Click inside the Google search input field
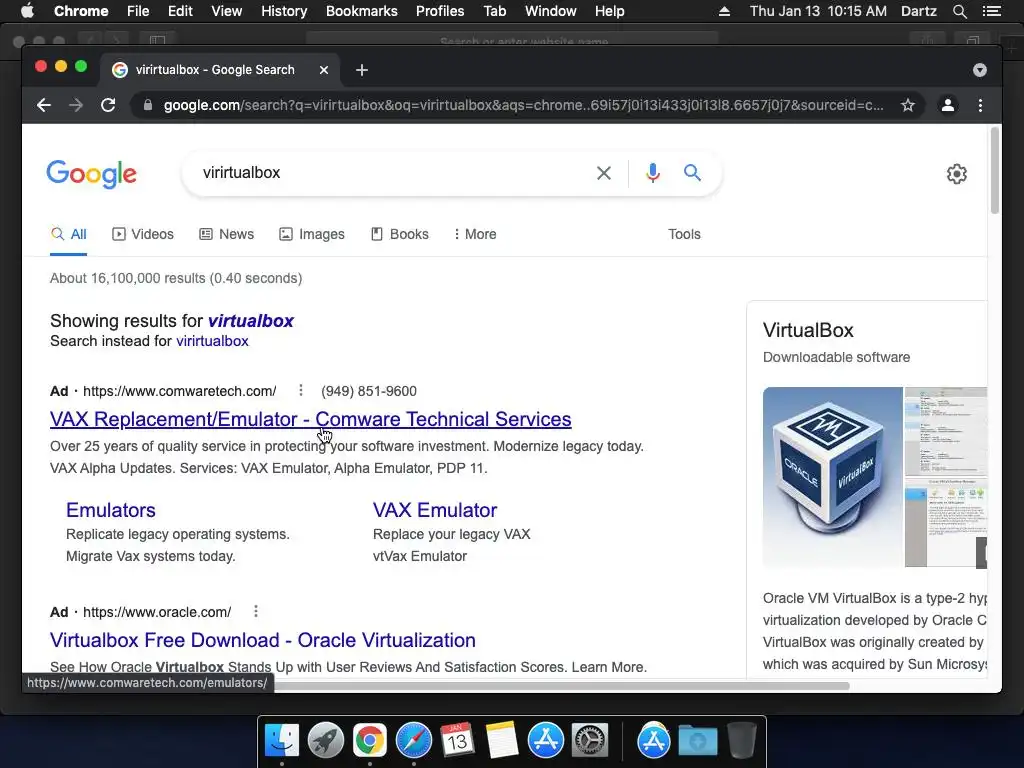1024x768 pixels. coord(392,172)
